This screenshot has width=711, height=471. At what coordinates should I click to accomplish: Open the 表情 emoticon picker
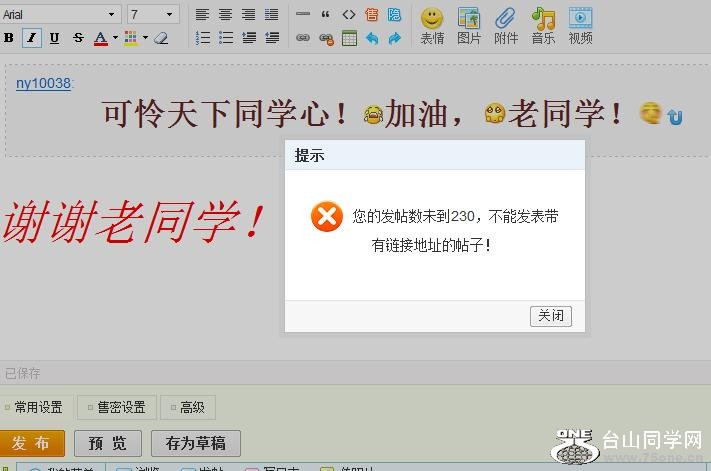[x=432, y=25]
